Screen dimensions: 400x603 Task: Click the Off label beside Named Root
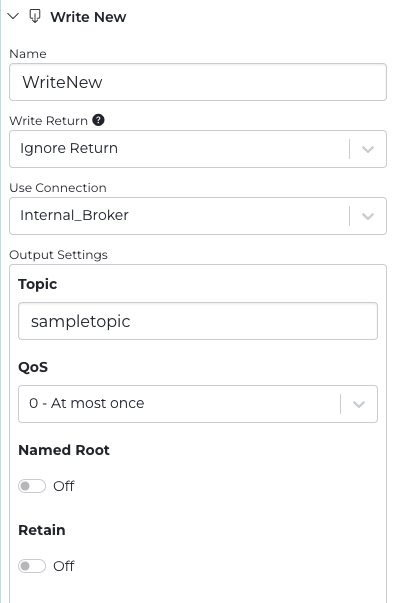[x=63, y=486]
